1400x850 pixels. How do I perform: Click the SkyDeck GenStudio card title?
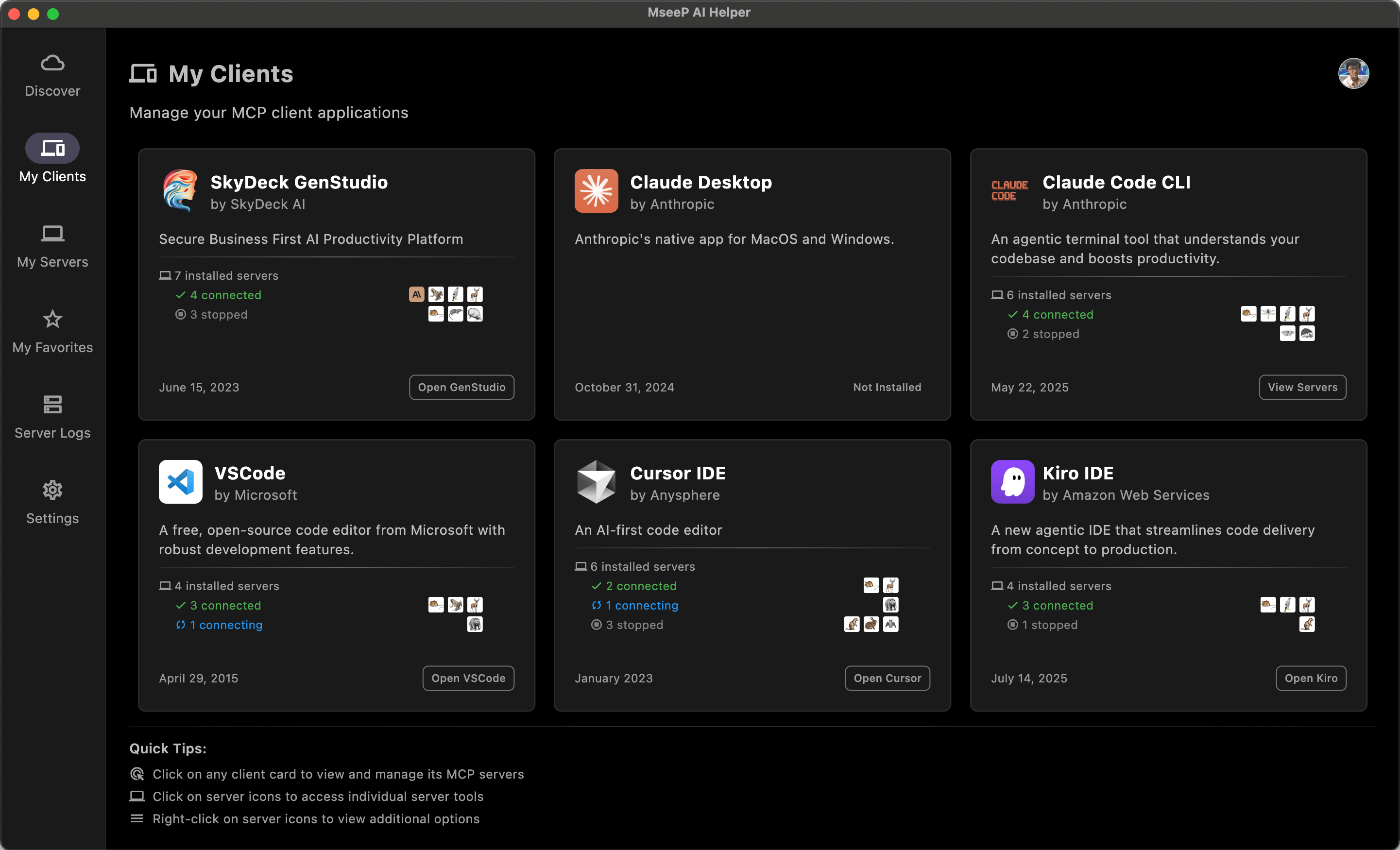click(299, 182)
